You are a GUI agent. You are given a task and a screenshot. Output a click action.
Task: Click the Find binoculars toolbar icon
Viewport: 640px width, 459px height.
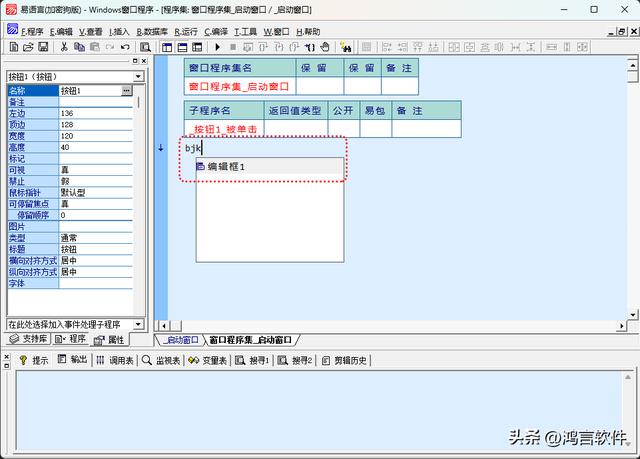pos(345,47)
